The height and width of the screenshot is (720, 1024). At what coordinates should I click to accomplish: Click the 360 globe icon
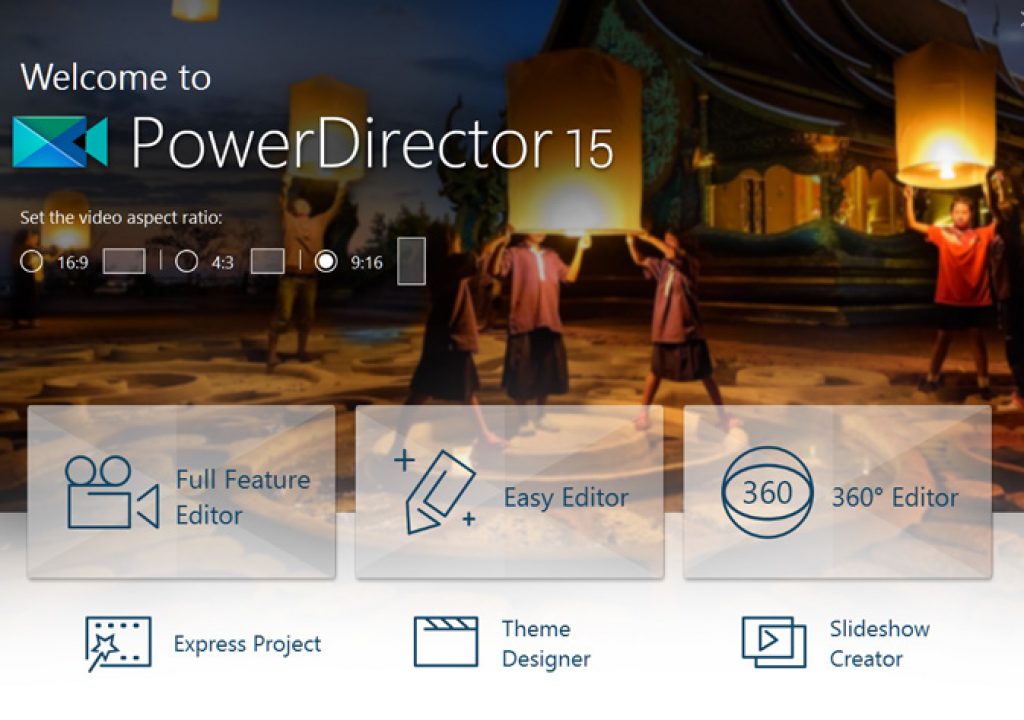tap(767, 492)
